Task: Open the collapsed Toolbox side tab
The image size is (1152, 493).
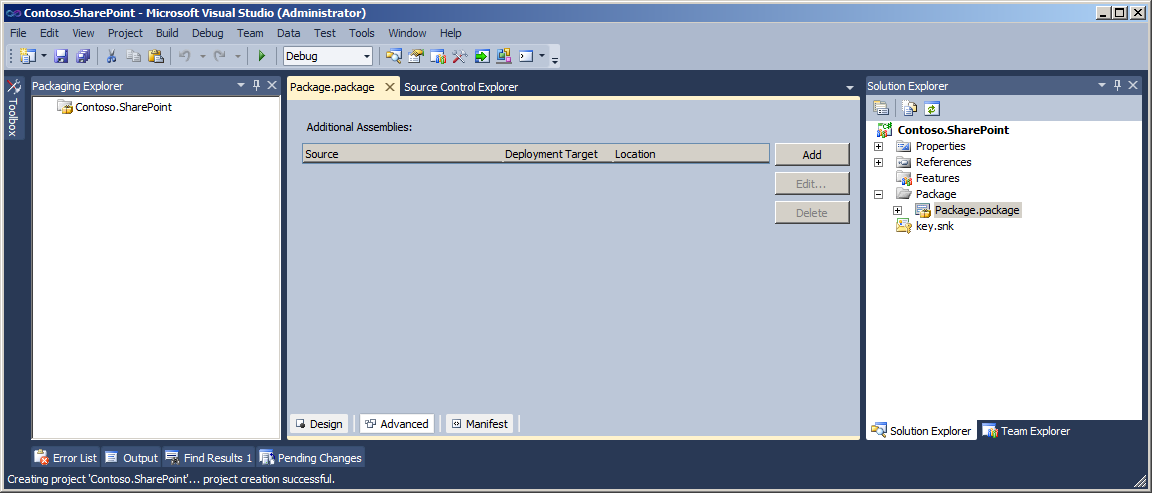Action: coord(14,108)
